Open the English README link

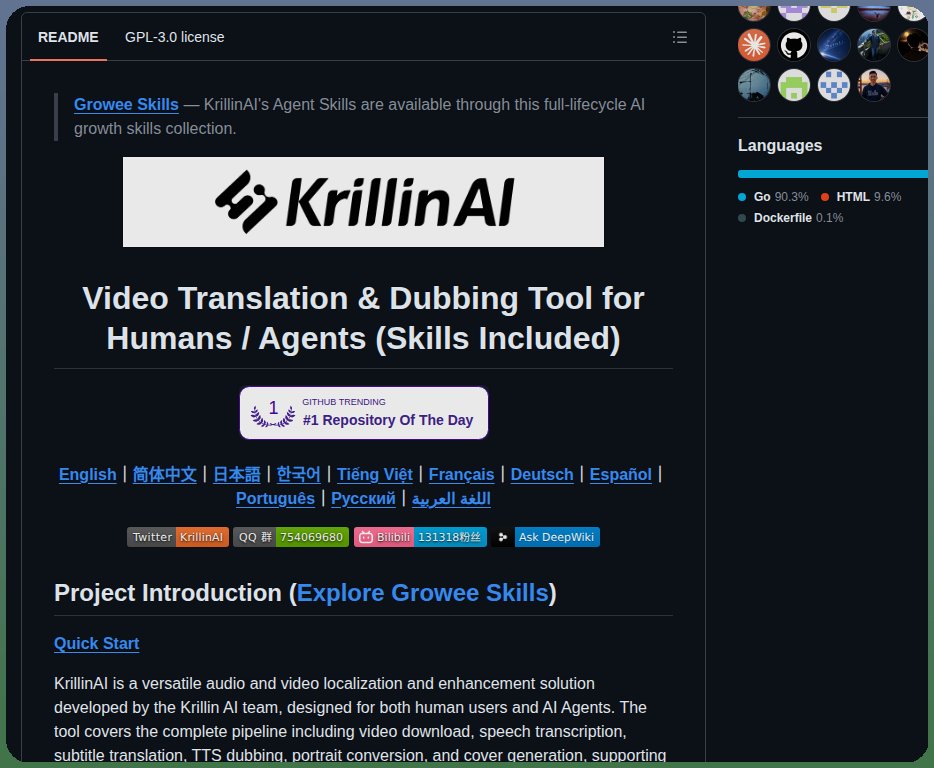click(x=88, y=474)
